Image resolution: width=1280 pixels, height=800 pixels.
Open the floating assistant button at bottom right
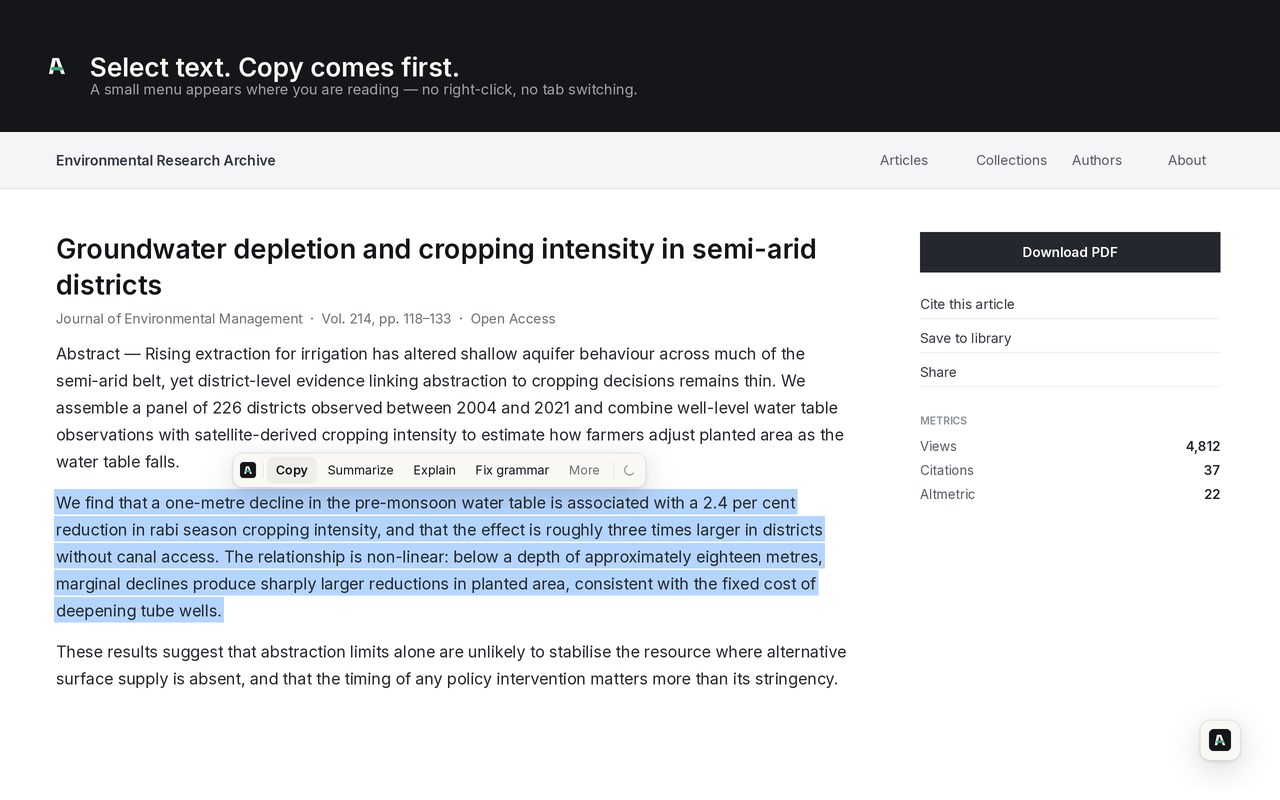[x=1220, y=740]
